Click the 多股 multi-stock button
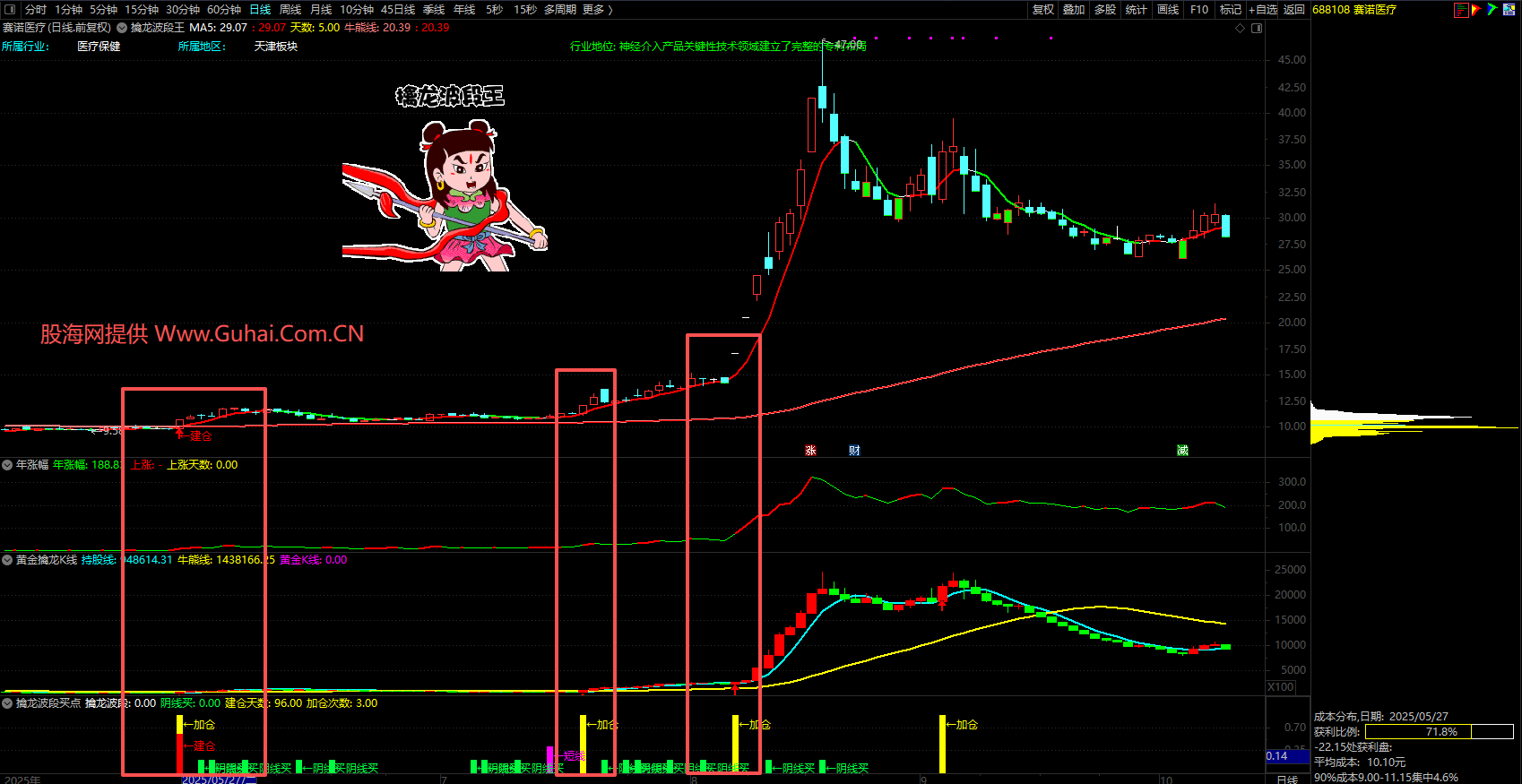1522x784 pixels. 1105,10
